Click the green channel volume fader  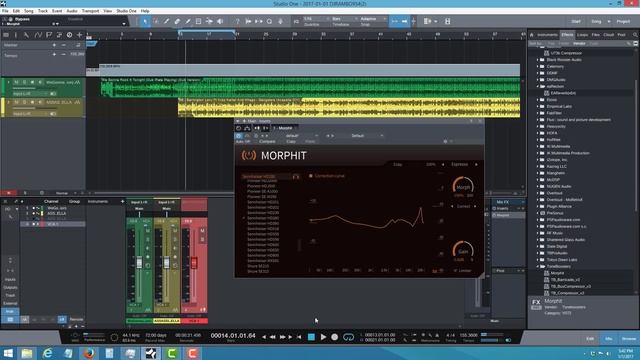click(139, 262)
